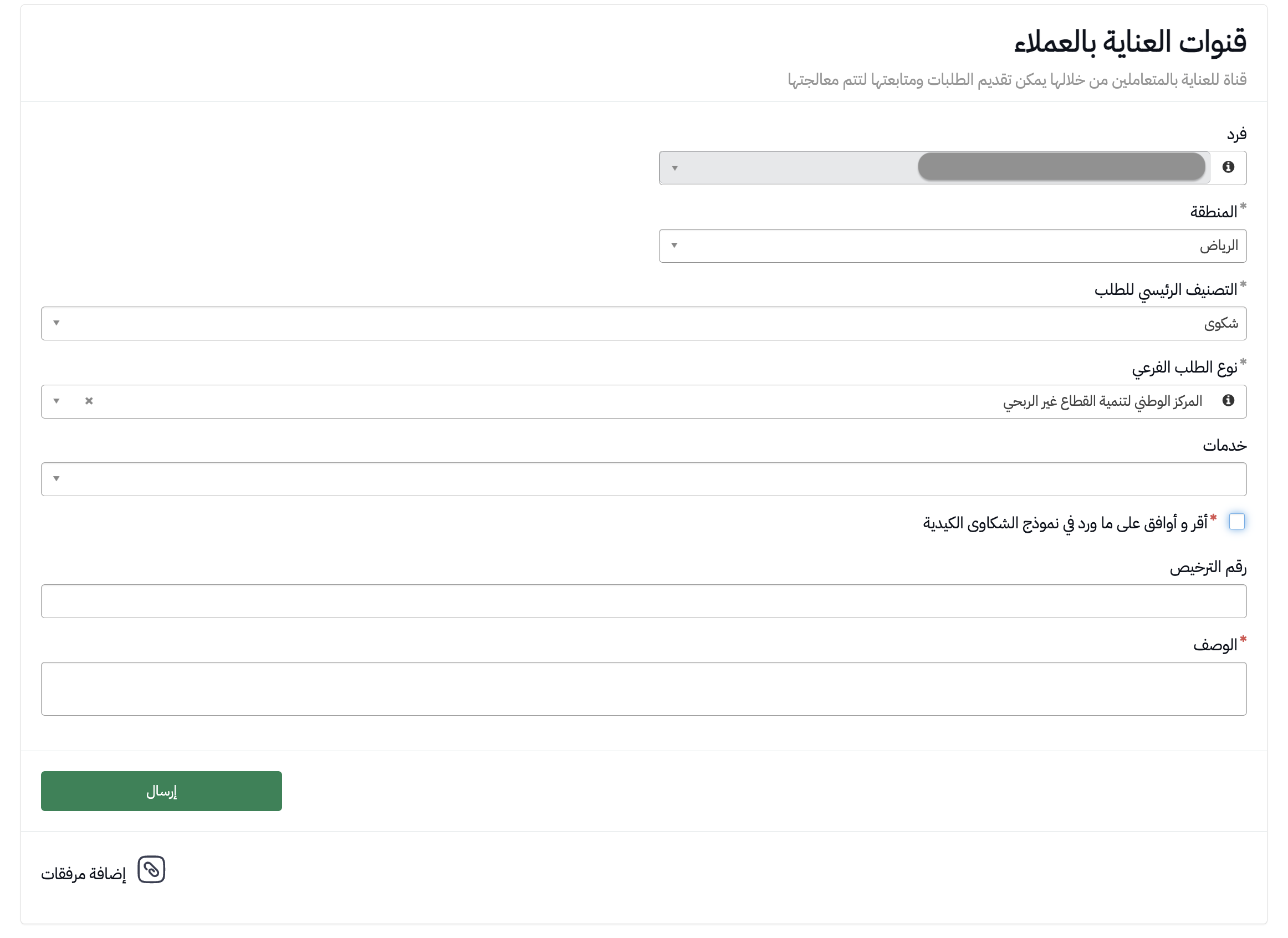Remove the المركز الوطني لتنمية القطاع غير الربحي tag

(89, 401)
